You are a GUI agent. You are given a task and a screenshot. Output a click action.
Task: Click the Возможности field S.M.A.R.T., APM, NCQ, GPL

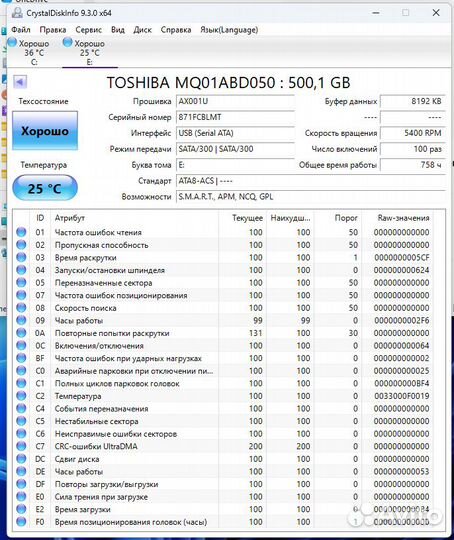(311, 197)
